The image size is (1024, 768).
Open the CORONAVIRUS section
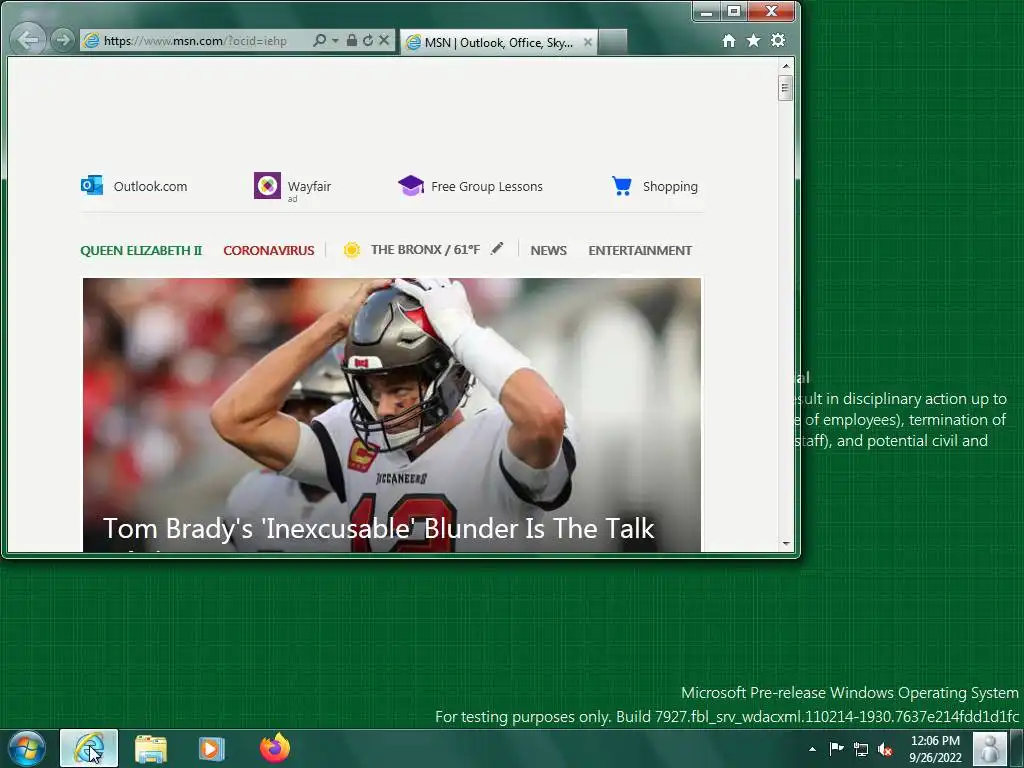click(268, 251)
